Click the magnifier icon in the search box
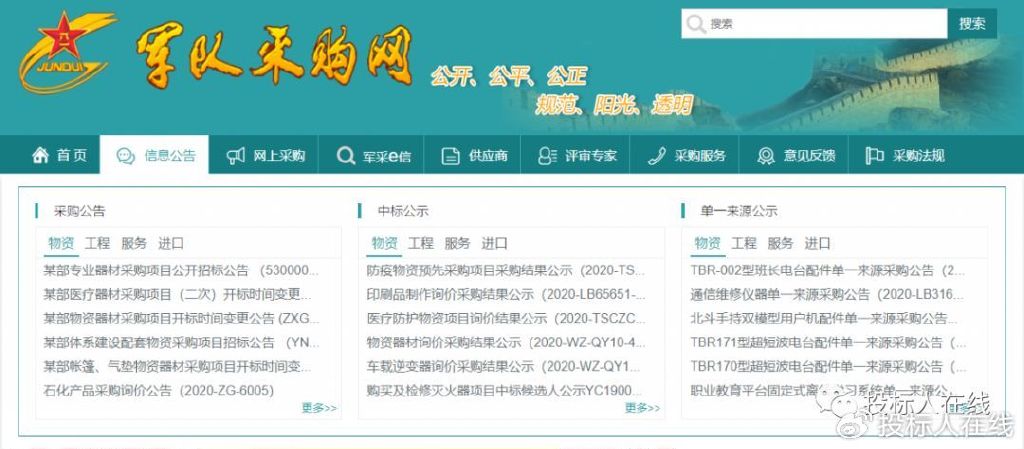1024x449 pixels. (x=696, y=24)
